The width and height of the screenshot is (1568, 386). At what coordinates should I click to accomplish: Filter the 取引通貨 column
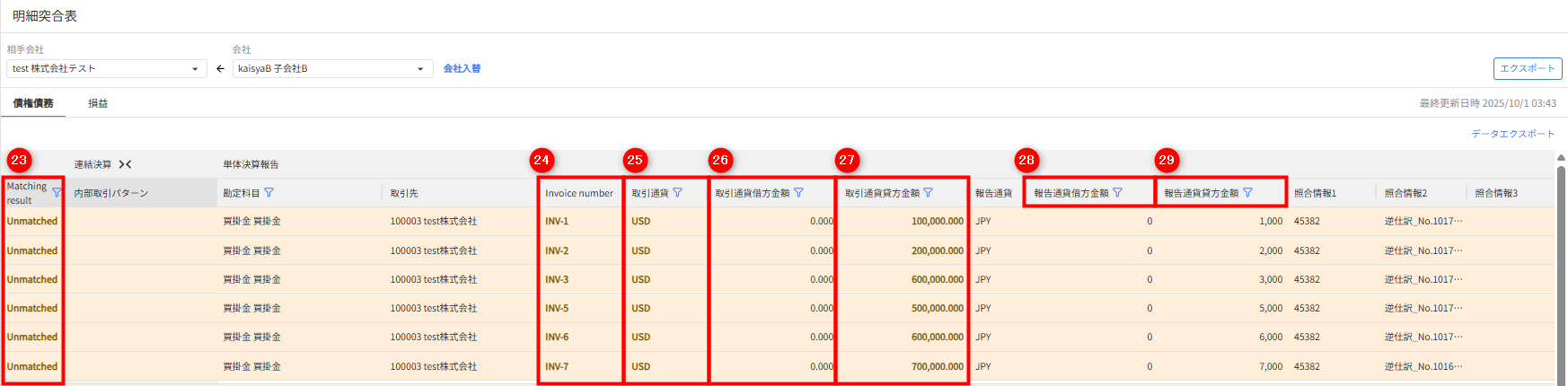[677, 193]
